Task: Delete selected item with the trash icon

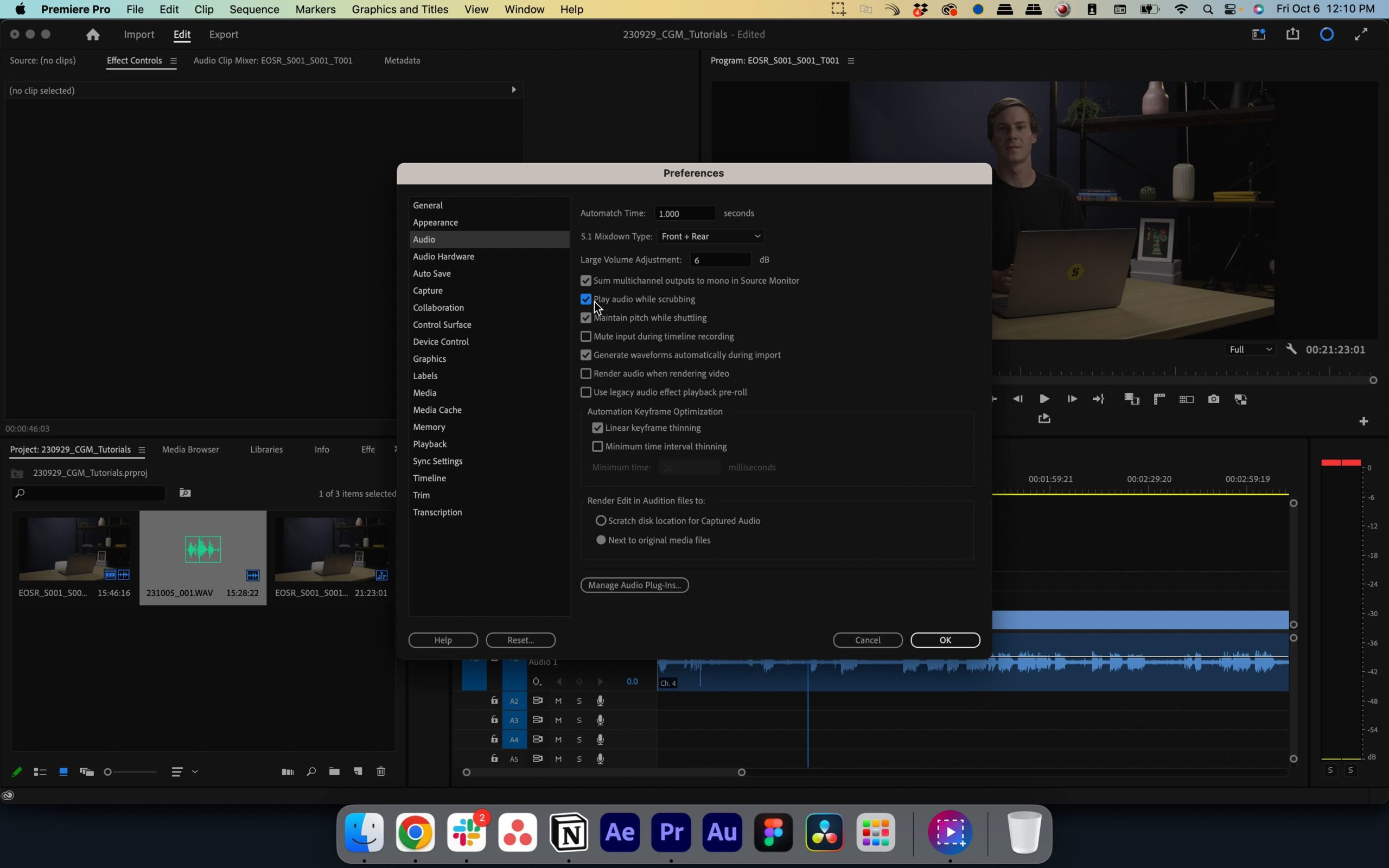Action: (380, 771)
